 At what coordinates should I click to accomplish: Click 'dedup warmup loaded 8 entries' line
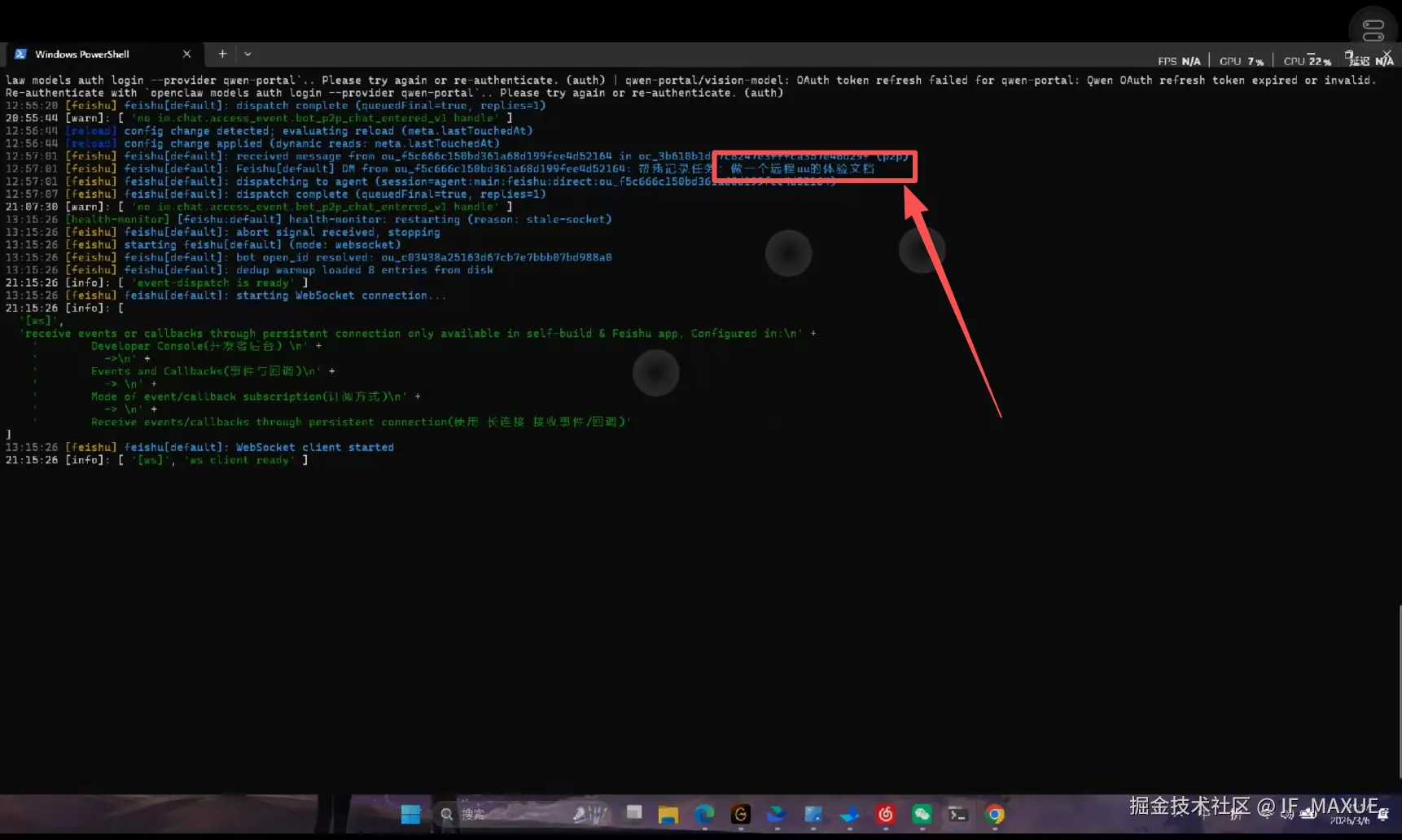249,270
